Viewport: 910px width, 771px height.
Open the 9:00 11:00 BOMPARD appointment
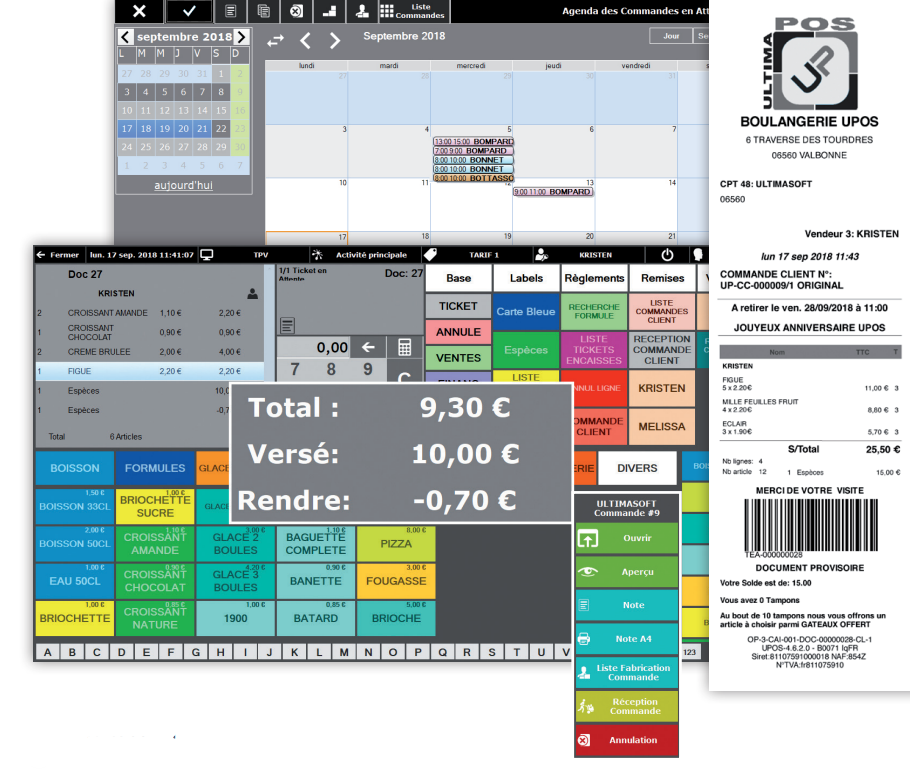[553, 192]
